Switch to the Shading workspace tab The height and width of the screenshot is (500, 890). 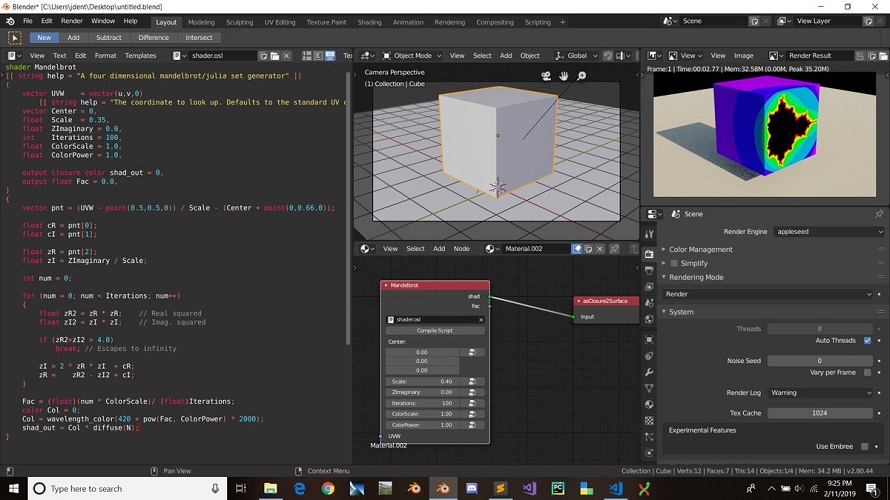pos(370,22)
